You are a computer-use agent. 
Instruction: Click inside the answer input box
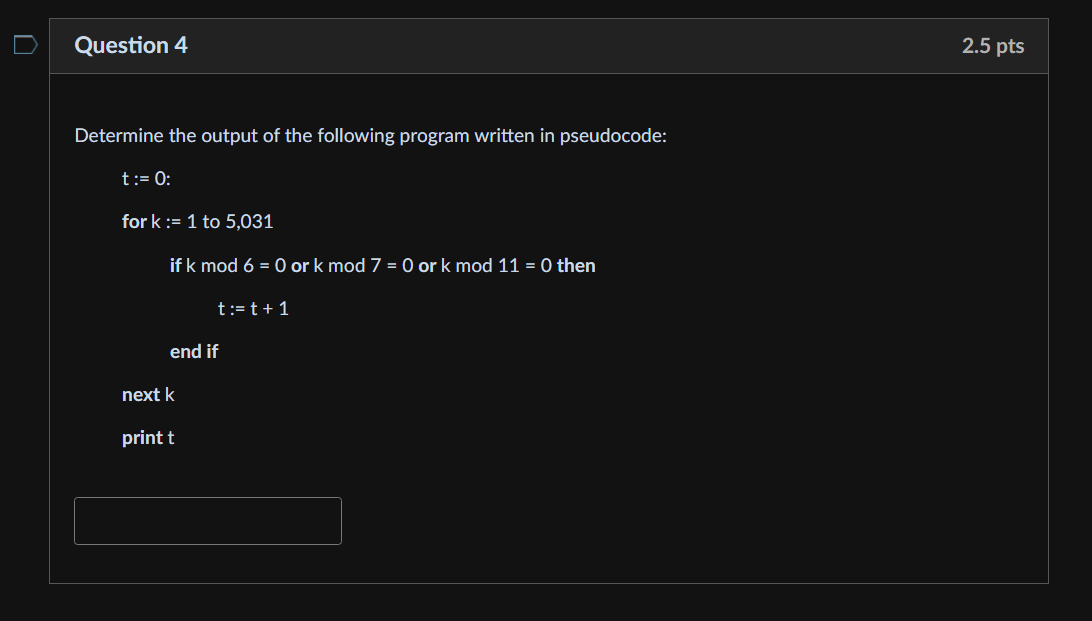click(x=207, y=520)
